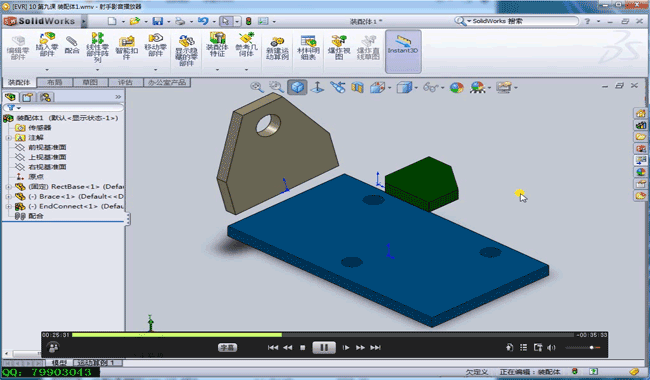
Task: Click the Smart Fasteners (智能扣件) icon
Action: (x=126, y=47)
